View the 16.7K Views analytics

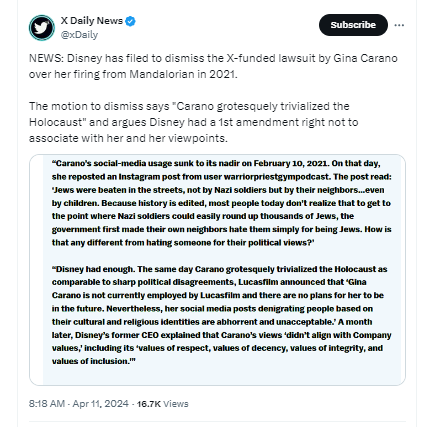click(x=162, y=404)
